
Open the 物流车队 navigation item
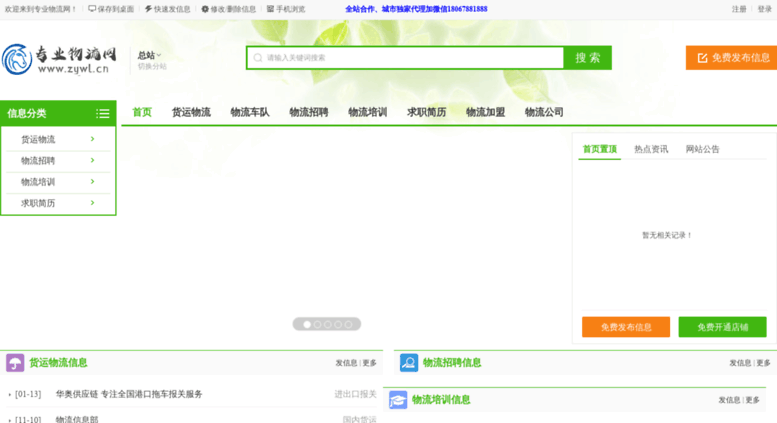(x=250, y=112)
